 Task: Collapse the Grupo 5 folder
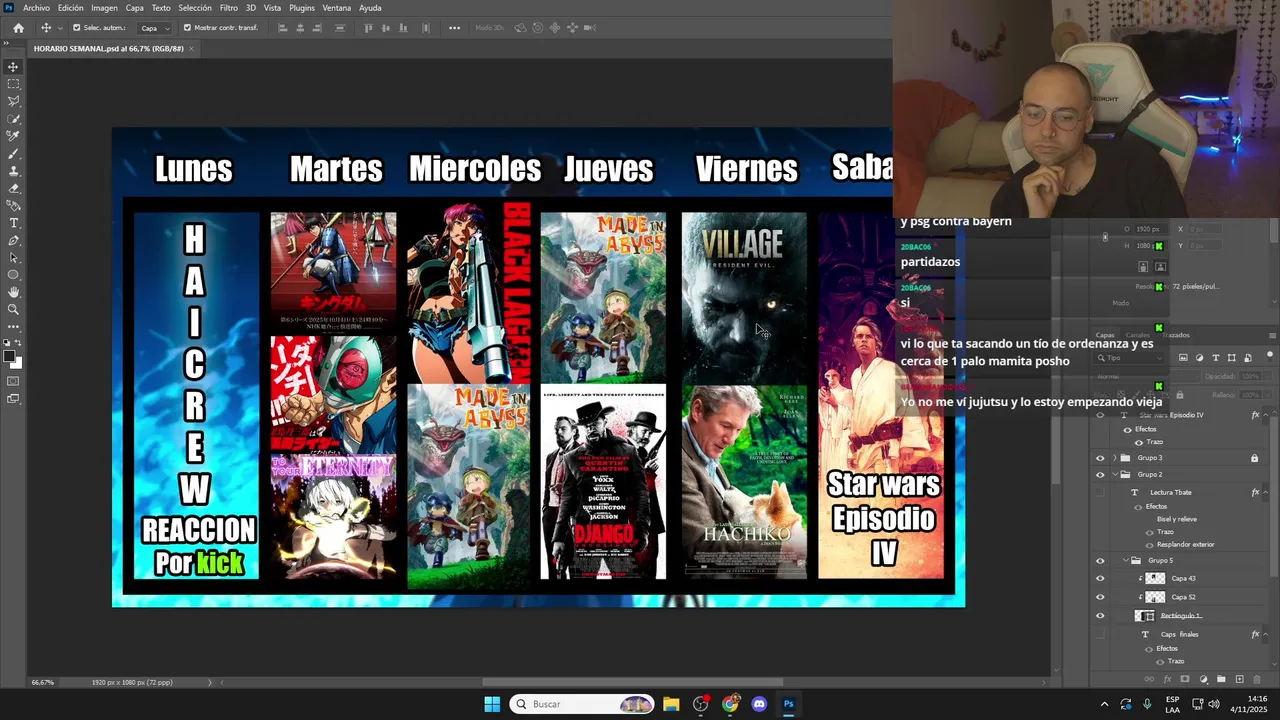[x=1124, y=561]
